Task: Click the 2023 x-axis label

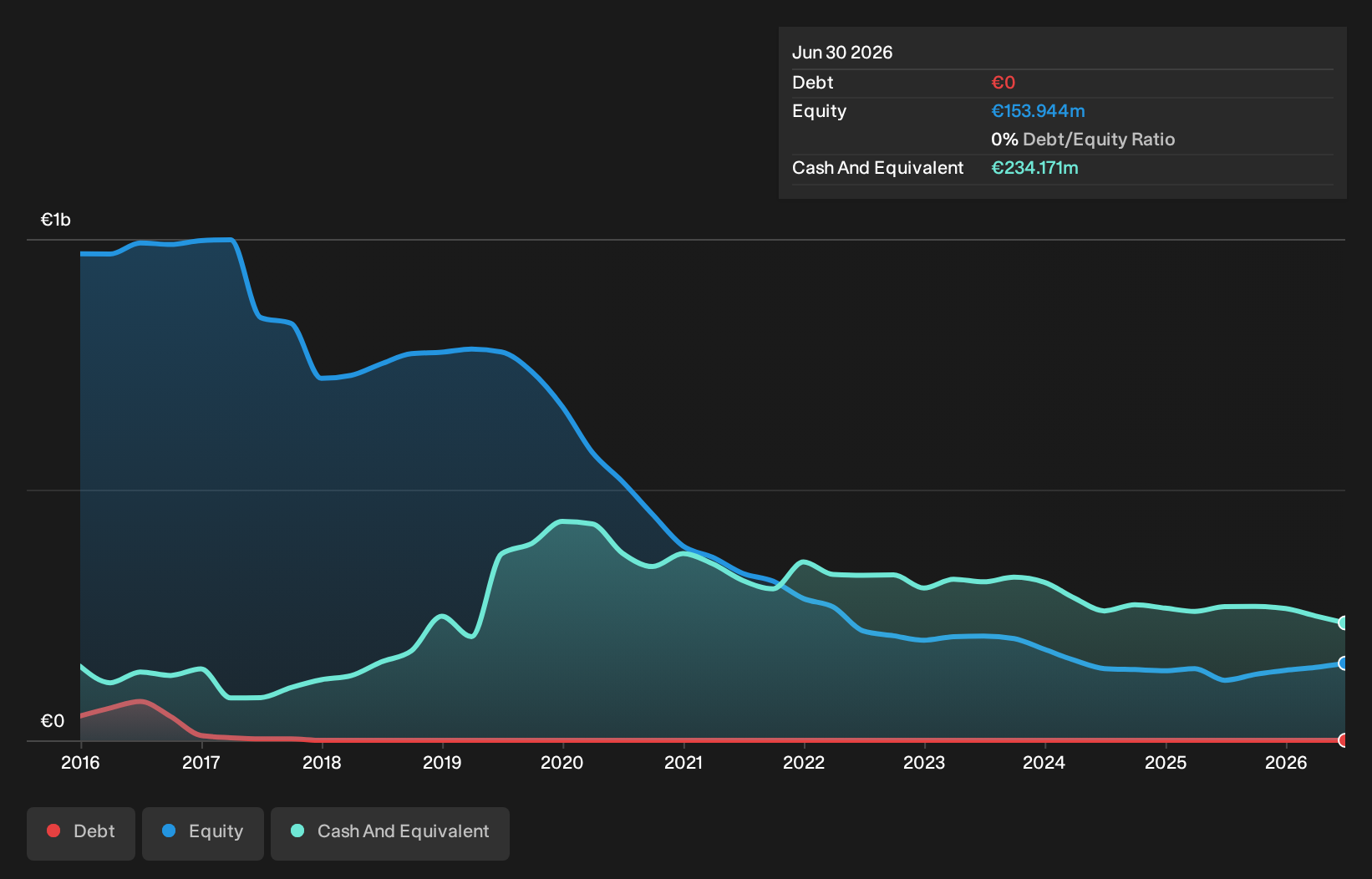Action: (x=924, y=762)
